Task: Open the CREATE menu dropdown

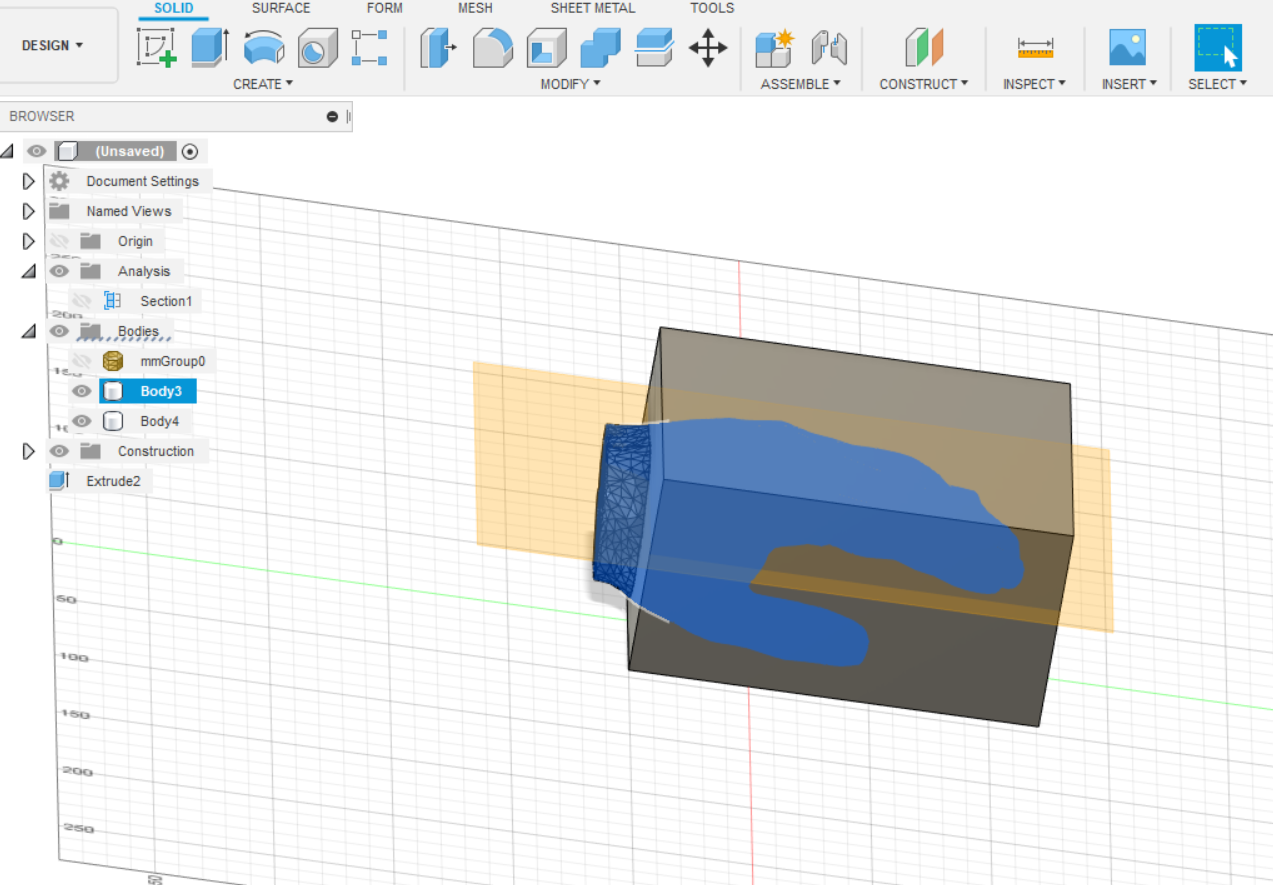Action: 263,84
